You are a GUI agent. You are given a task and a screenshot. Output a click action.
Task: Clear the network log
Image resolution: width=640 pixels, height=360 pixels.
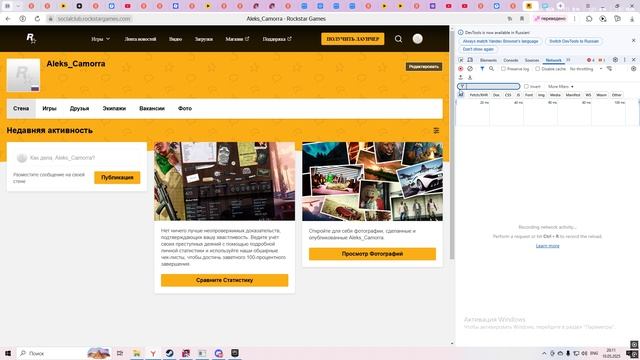tap(470, 69)
